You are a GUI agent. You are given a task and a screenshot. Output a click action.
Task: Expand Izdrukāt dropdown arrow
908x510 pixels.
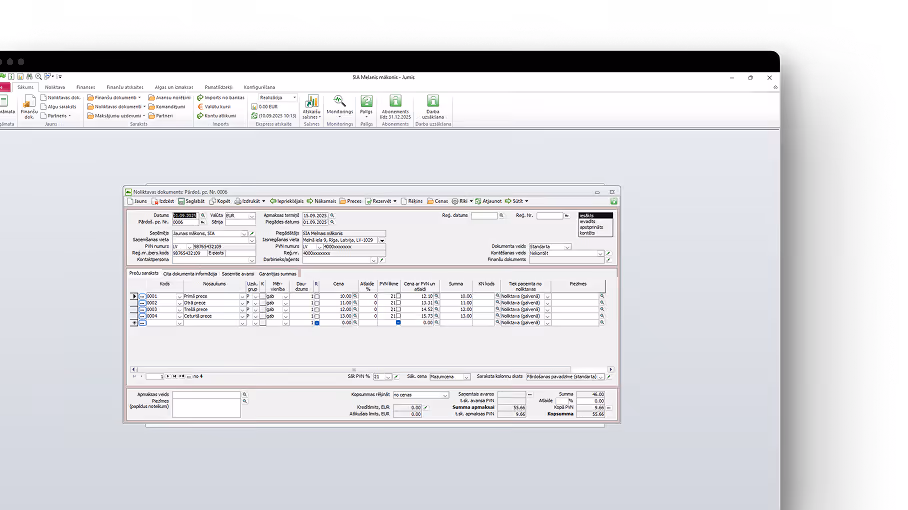tap(263, 201)
